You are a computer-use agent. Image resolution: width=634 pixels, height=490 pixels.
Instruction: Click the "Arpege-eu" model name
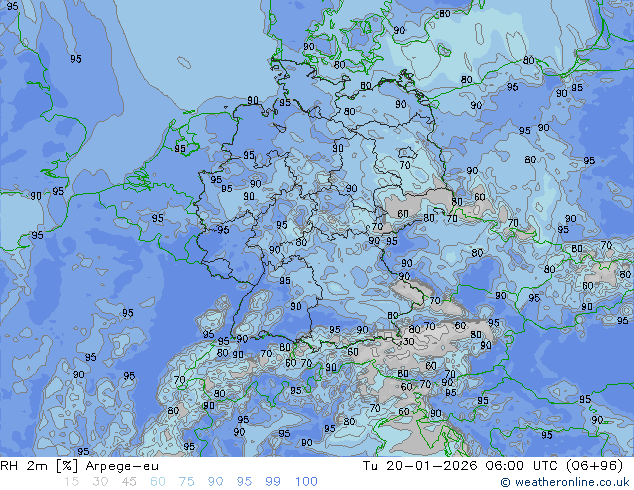(x=122, y=467)
